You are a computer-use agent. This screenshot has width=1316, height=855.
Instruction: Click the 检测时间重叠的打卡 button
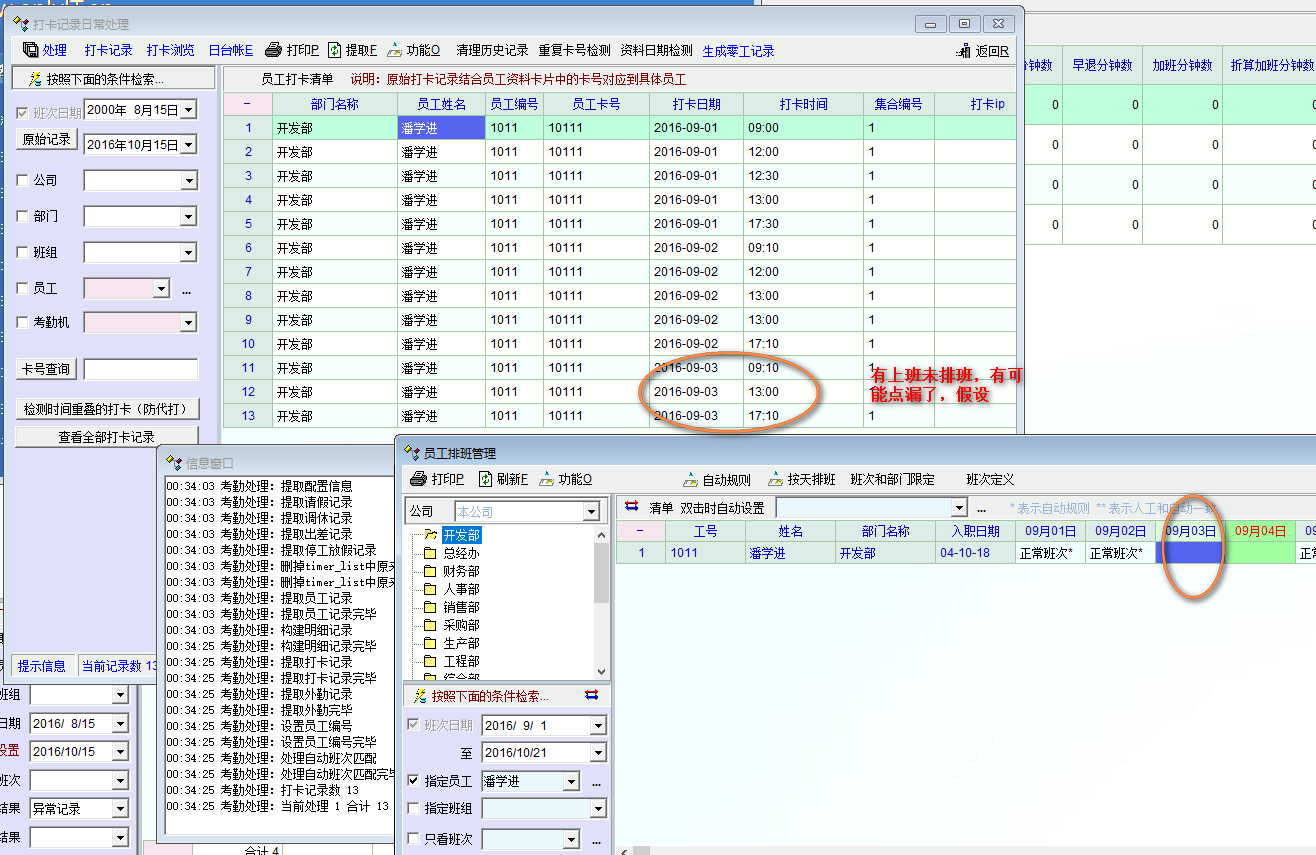tap(106, 409)
